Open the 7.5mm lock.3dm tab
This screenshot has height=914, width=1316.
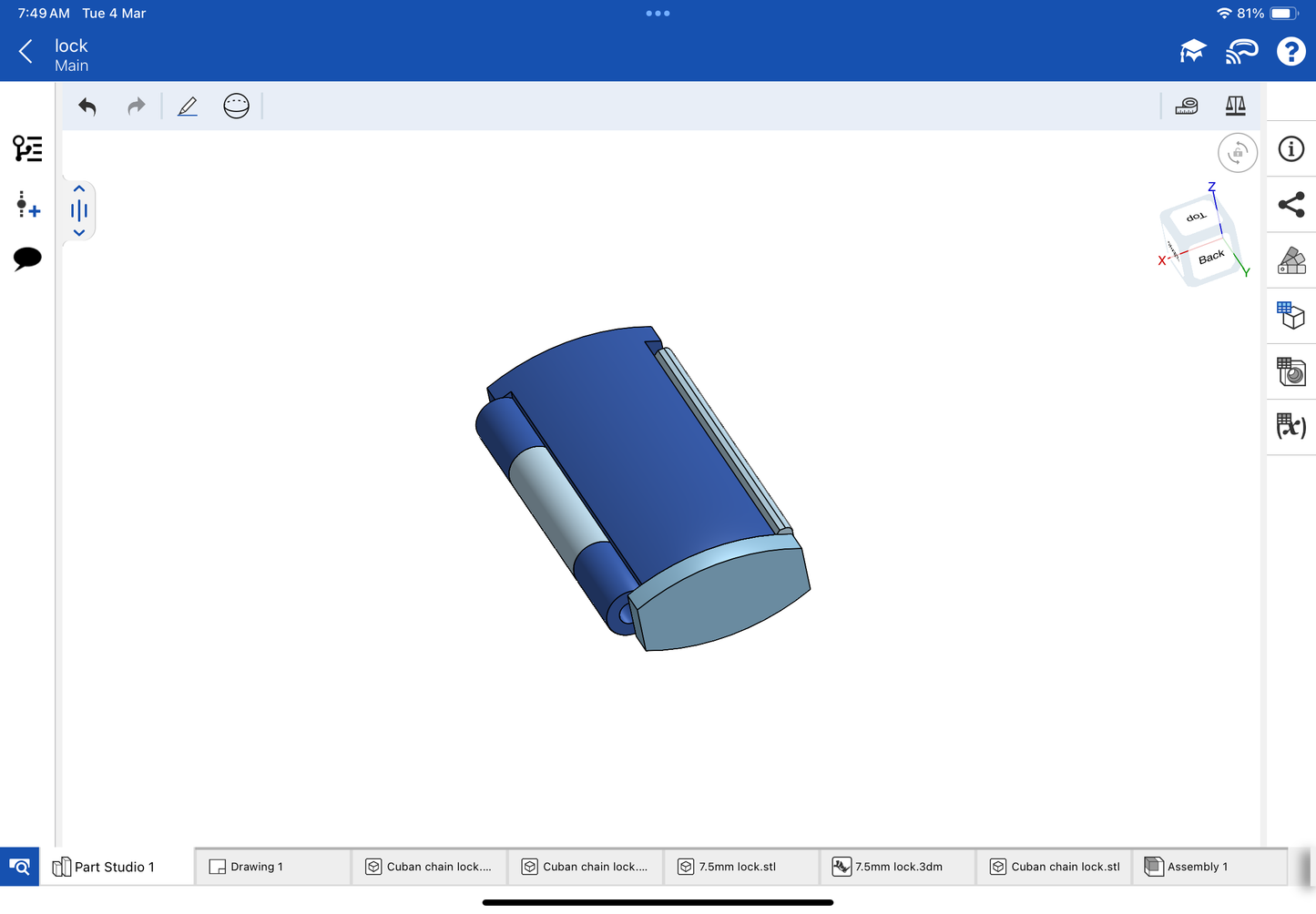point(897,867)
